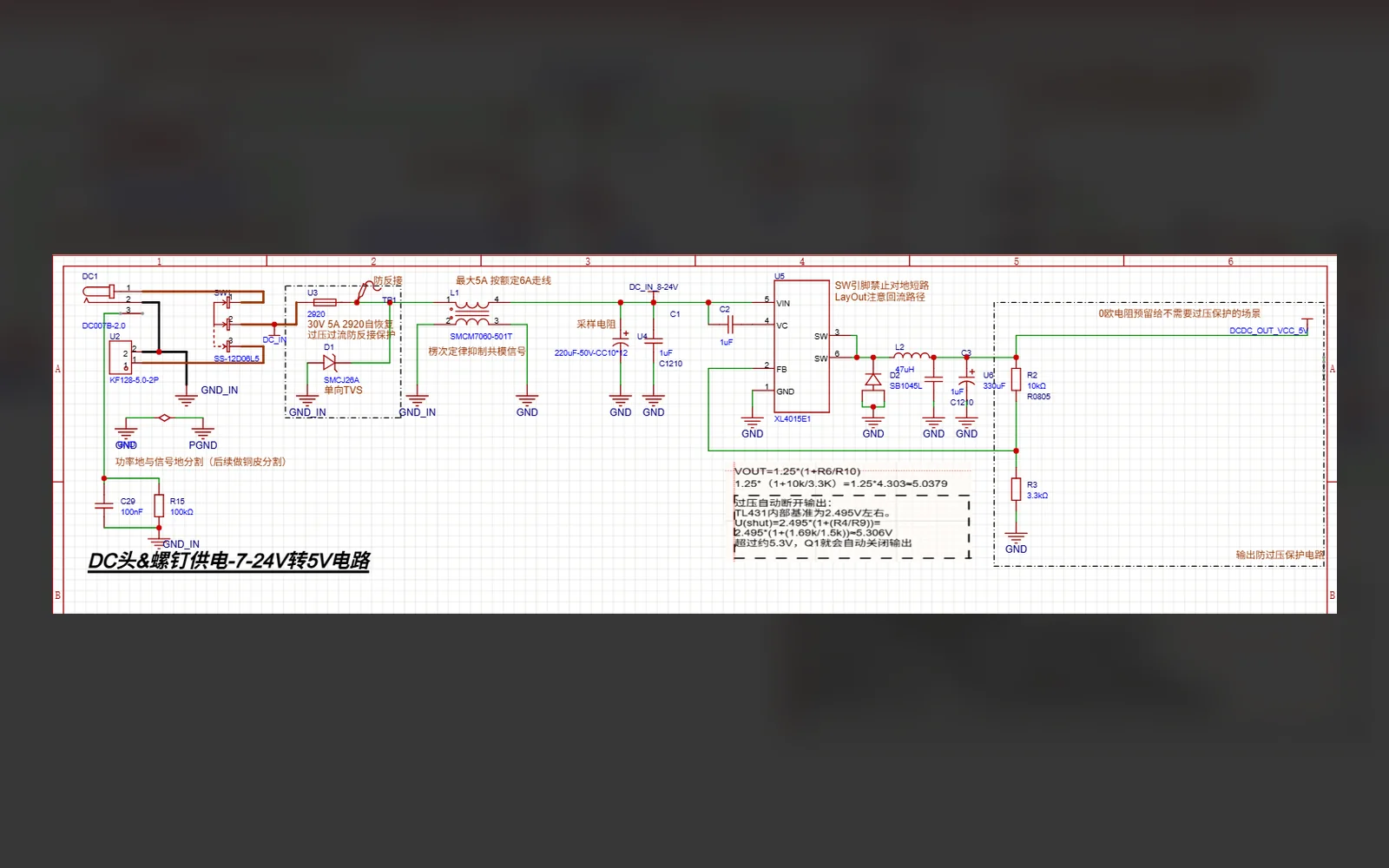Click the VIN pin label on U5
The image size is (1389, 868).
pyautogui.click(x=783, y=304)
